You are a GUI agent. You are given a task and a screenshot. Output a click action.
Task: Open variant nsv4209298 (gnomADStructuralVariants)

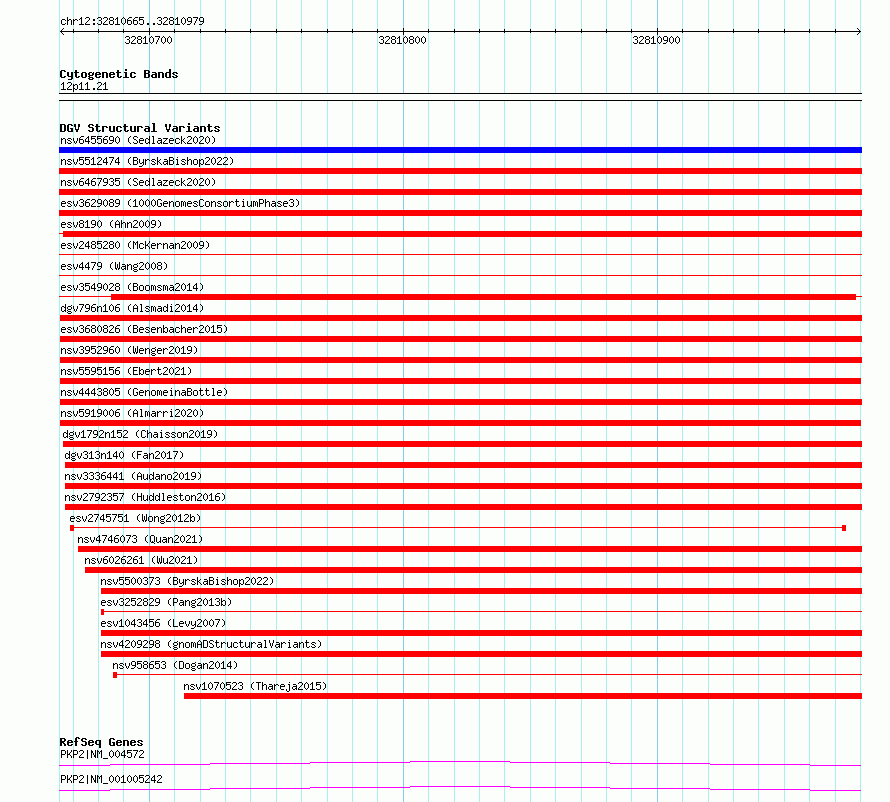pyautogui.click(x=211, y=644)
